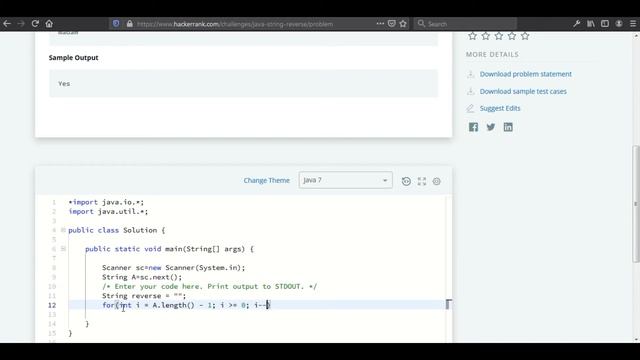Toggle fullscreen editor mode icon
Viewport: 640px width, 360px height.
(x=422, y=181)
